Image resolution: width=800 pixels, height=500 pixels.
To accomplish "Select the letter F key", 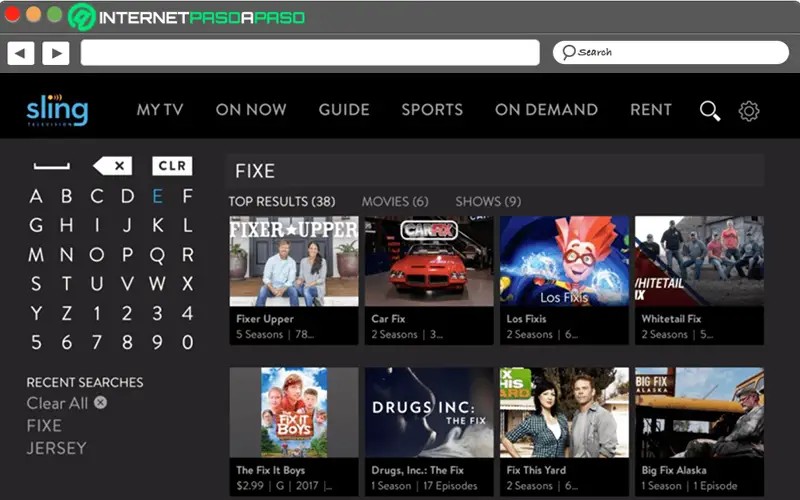I will (188, 196).
